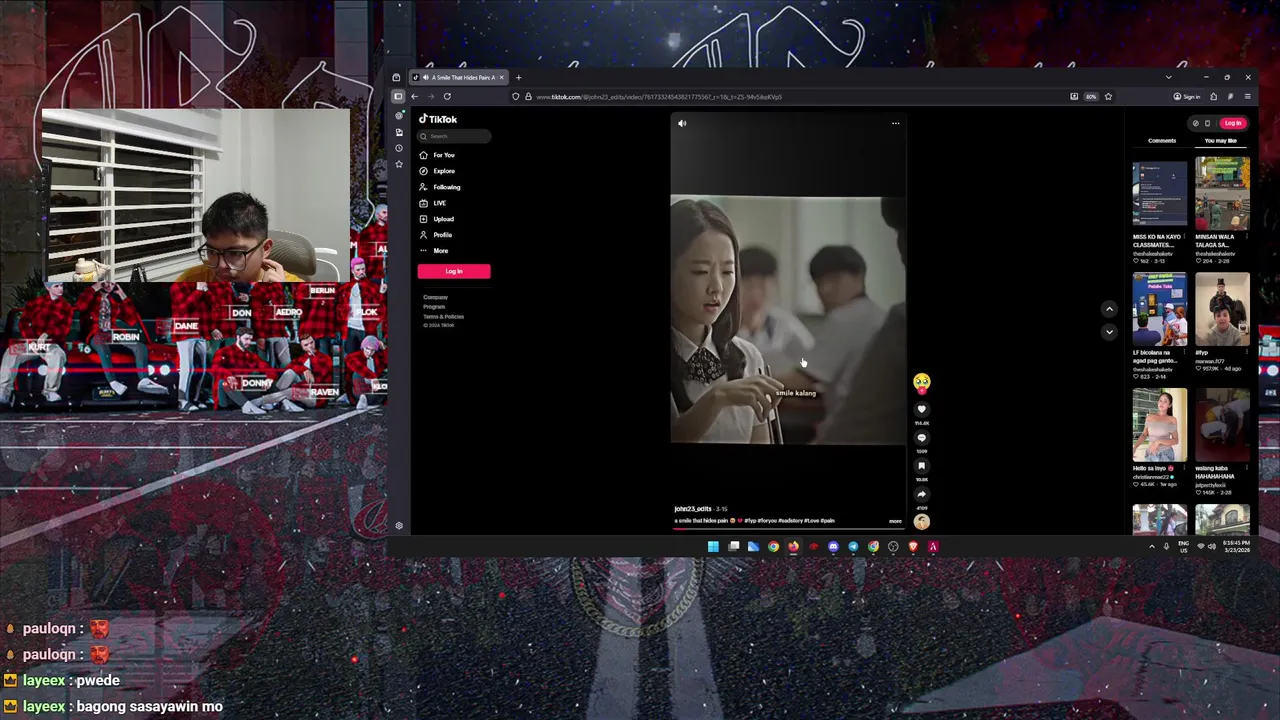Close the A Smile That Hides Pain tab
The image size is (1280, 720).
(x=502, y=78)
